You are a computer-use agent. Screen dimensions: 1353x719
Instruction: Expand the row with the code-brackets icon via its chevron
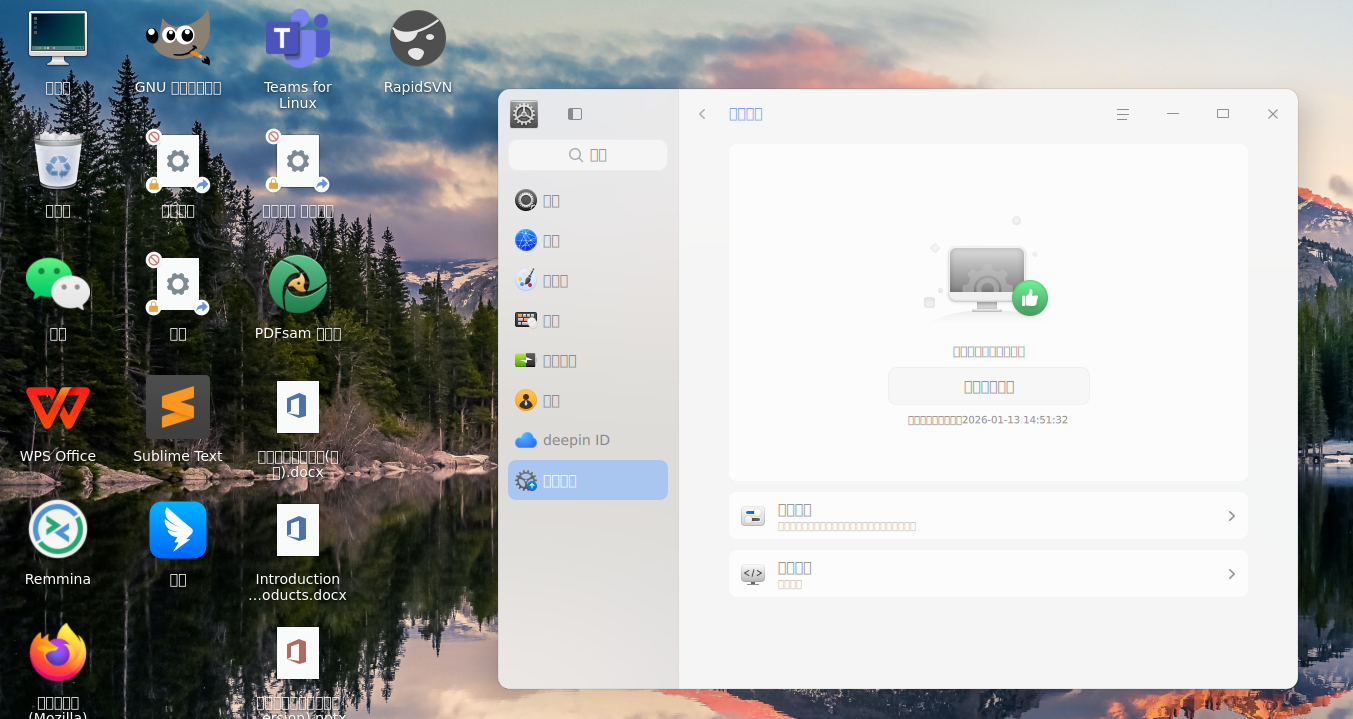pyautogui.click(x=1232, y=574)
